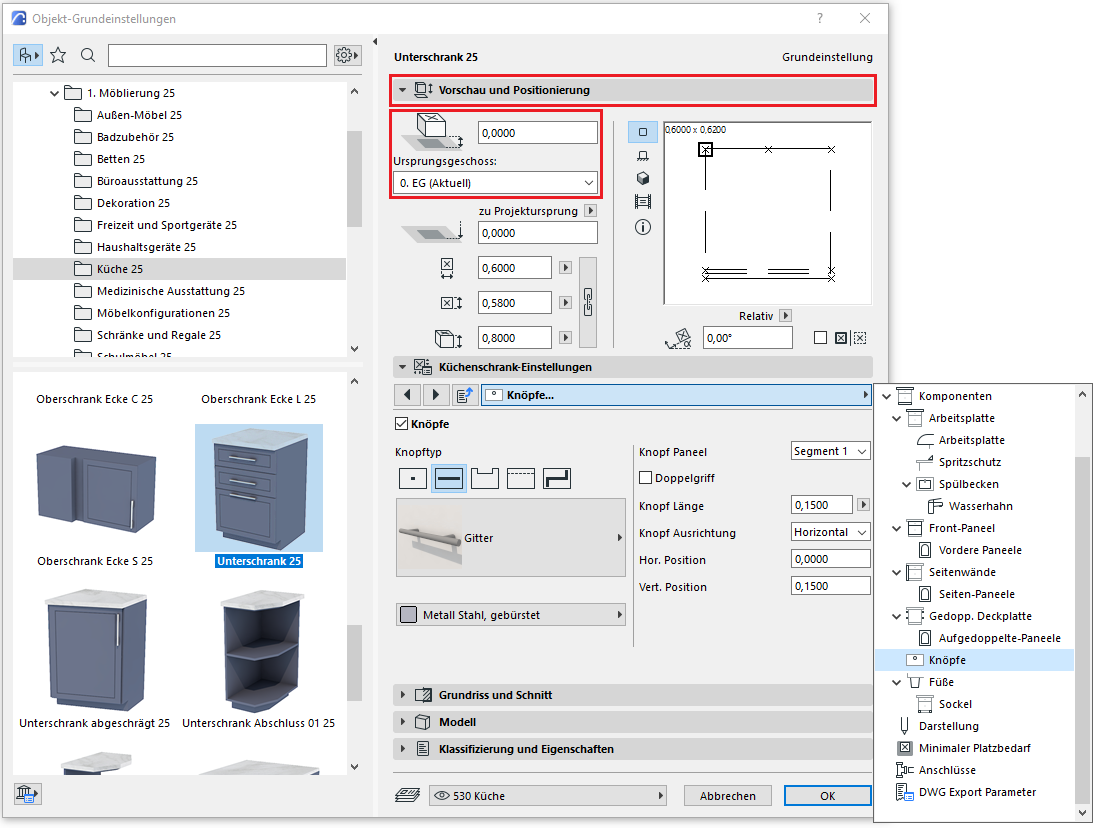Confirm with the OK button
The width and height of the screenshot is (1096, 828).
(x=827, y=796)
